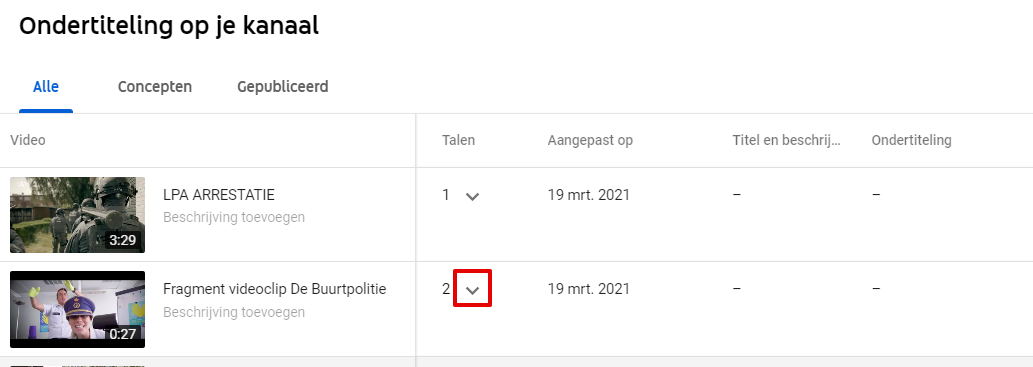
Task: Expand languages chevron for Fragment videoclip De Buurtpolitie
Action: (472, 290)
